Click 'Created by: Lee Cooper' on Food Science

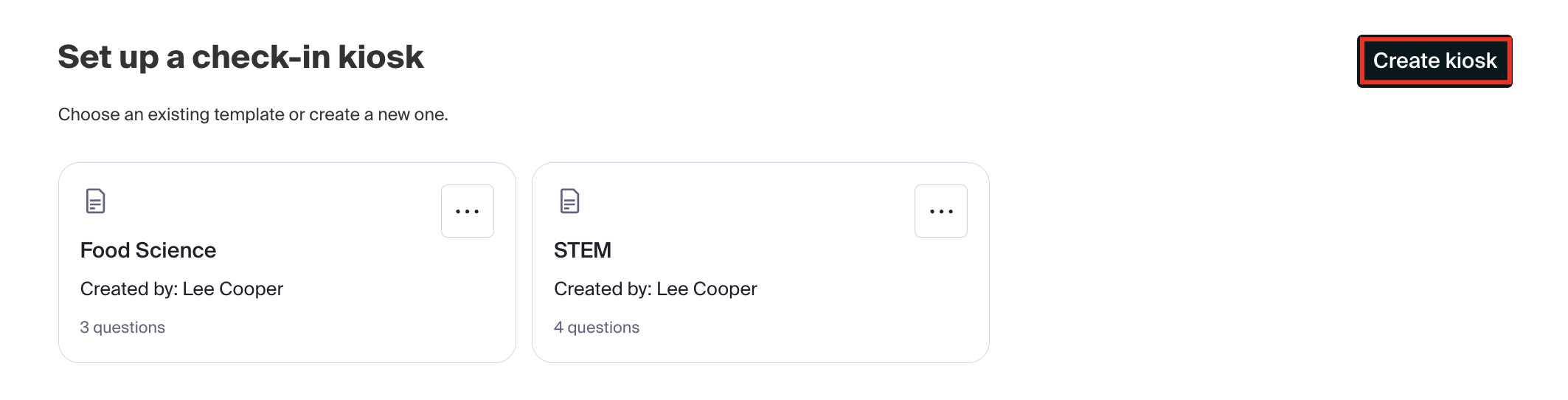[181, 289]
